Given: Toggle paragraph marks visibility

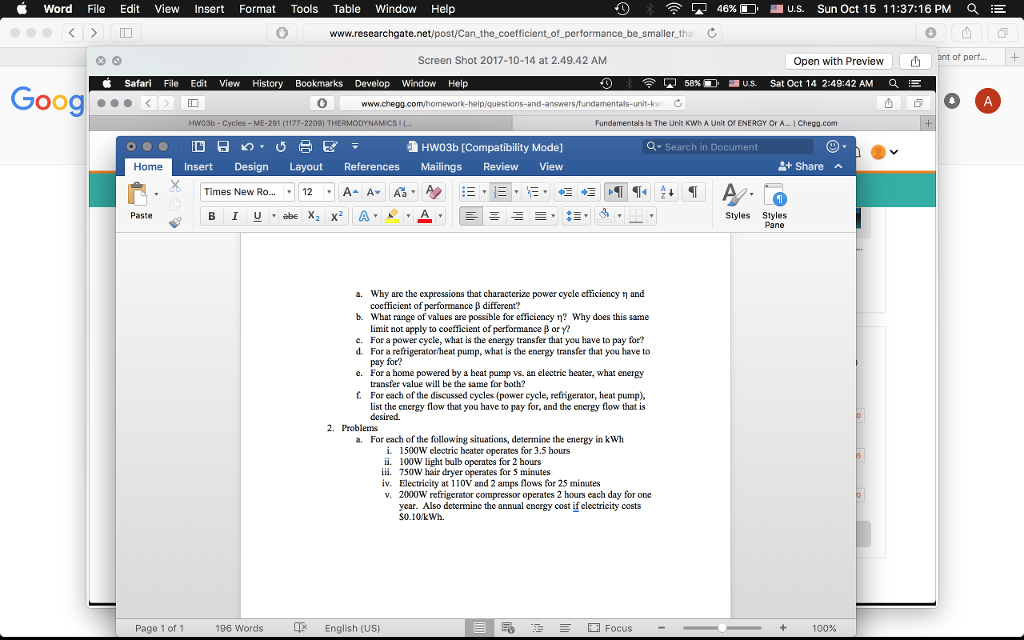Looking at the screenshot, I should click(695, 192).
